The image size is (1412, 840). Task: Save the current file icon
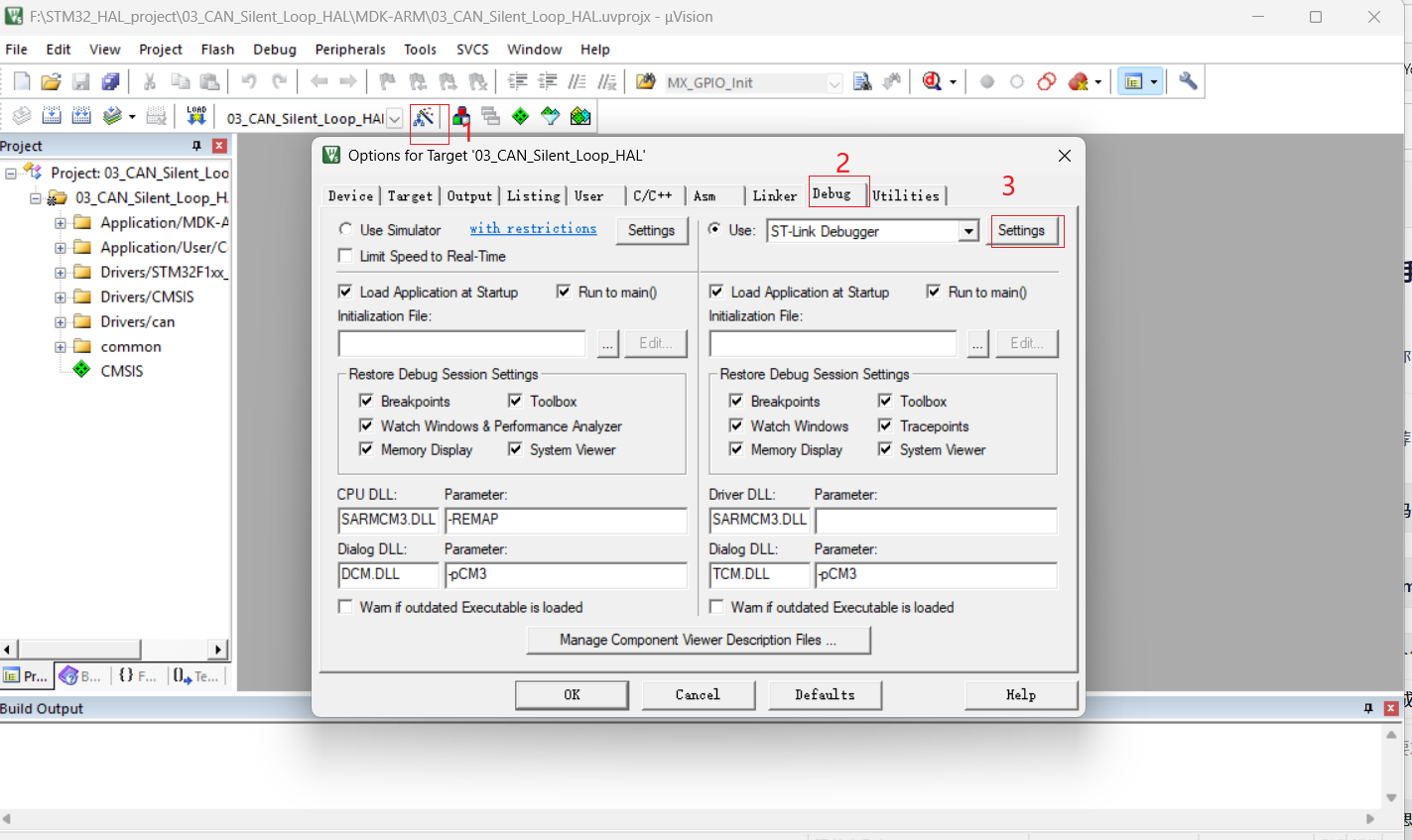coord(81,82)
